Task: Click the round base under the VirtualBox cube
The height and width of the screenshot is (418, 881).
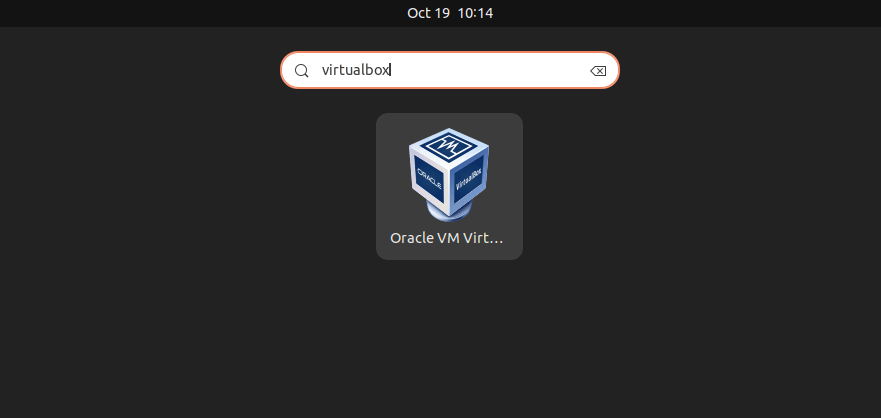Action: (x=449, y=212)
